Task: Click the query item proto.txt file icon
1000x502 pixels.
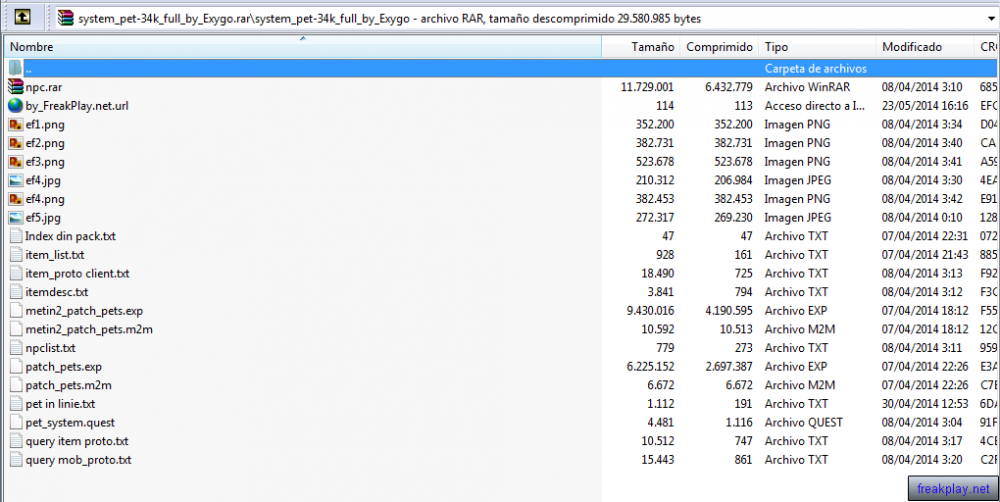Action: pos(16,441)
